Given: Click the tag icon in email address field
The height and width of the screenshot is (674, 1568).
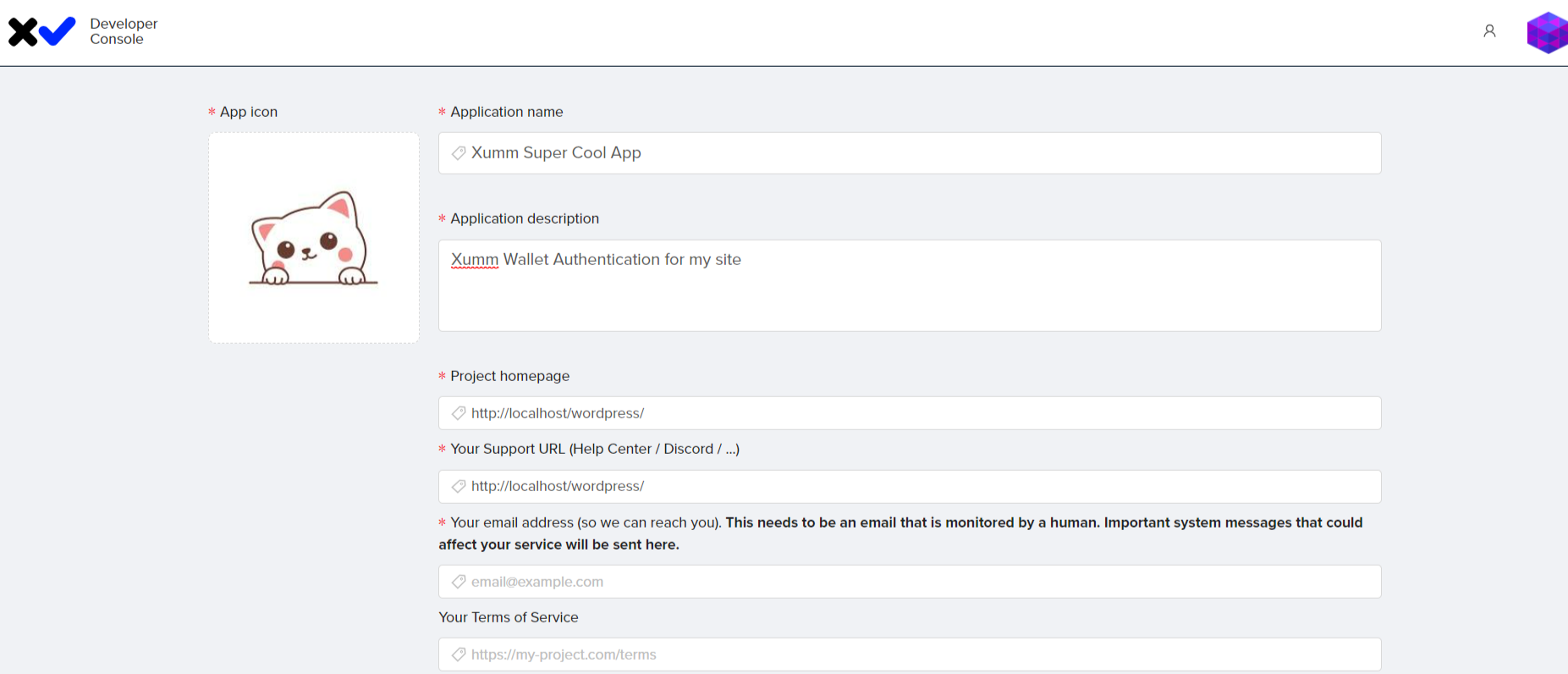Looking at the screenshot, I should [459, 582].
